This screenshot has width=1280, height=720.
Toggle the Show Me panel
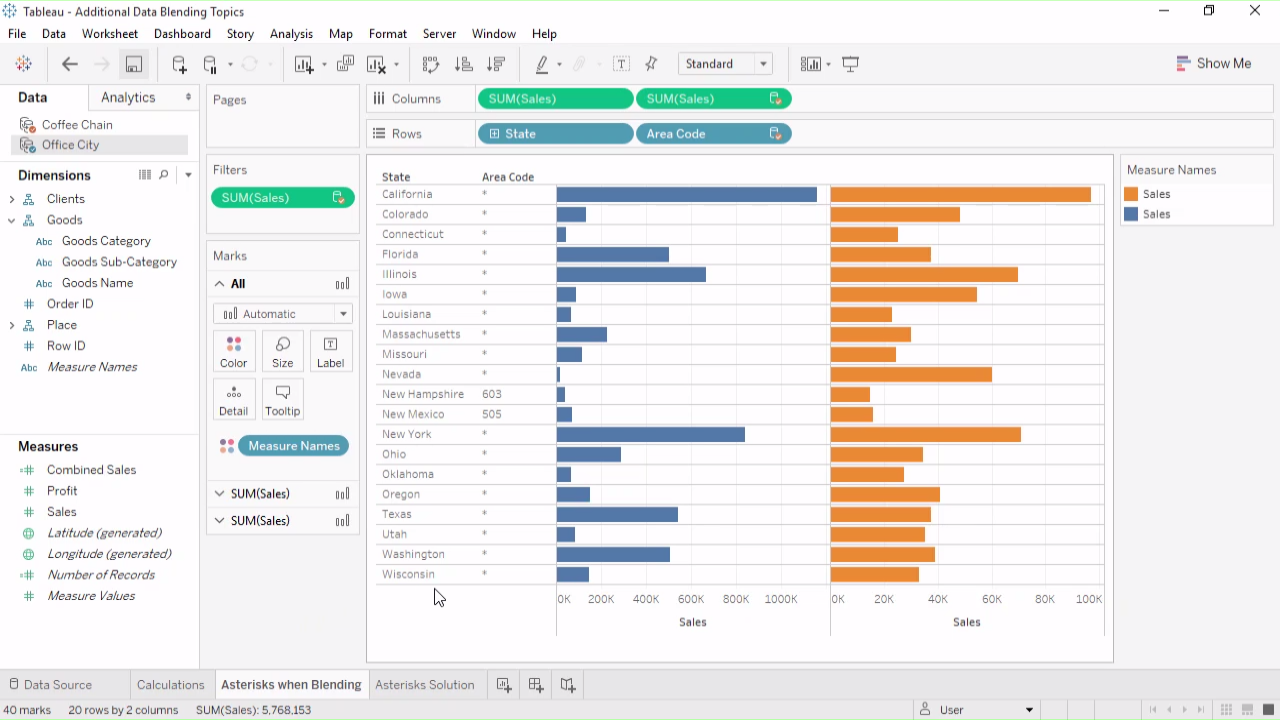click(1213, 63)
